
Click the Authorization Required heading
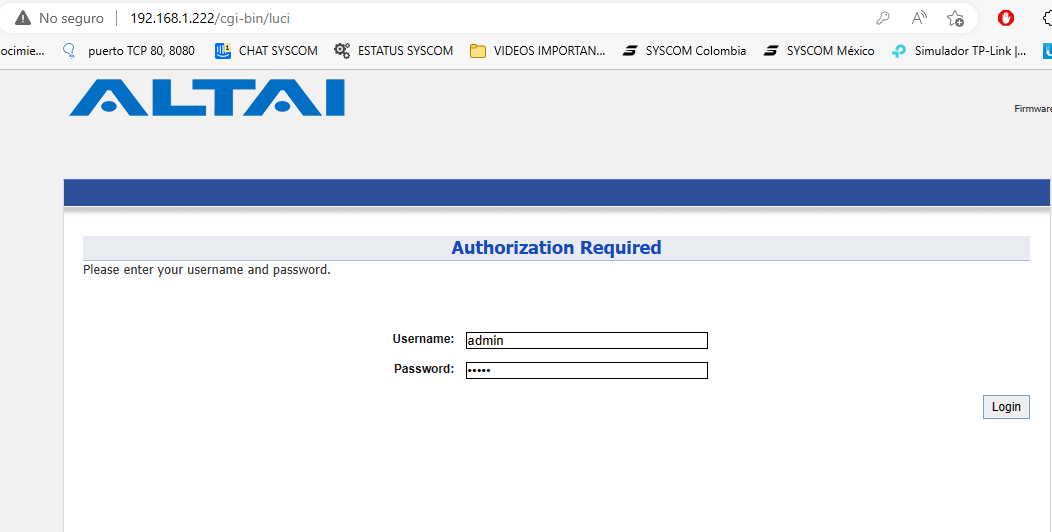[556, 248]
